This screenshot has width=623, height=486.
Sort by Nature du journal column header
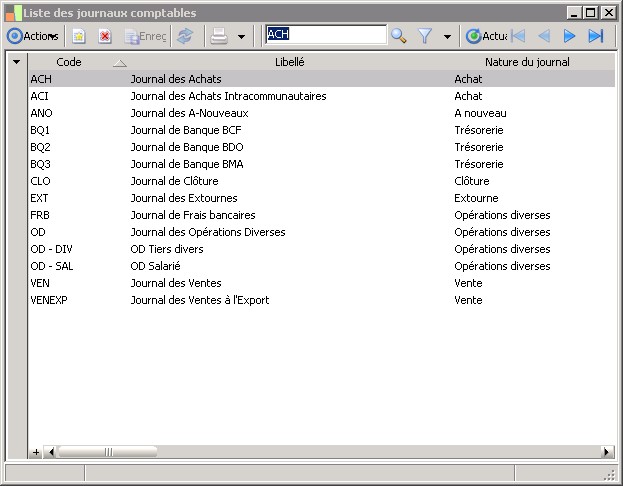point(527,62)
